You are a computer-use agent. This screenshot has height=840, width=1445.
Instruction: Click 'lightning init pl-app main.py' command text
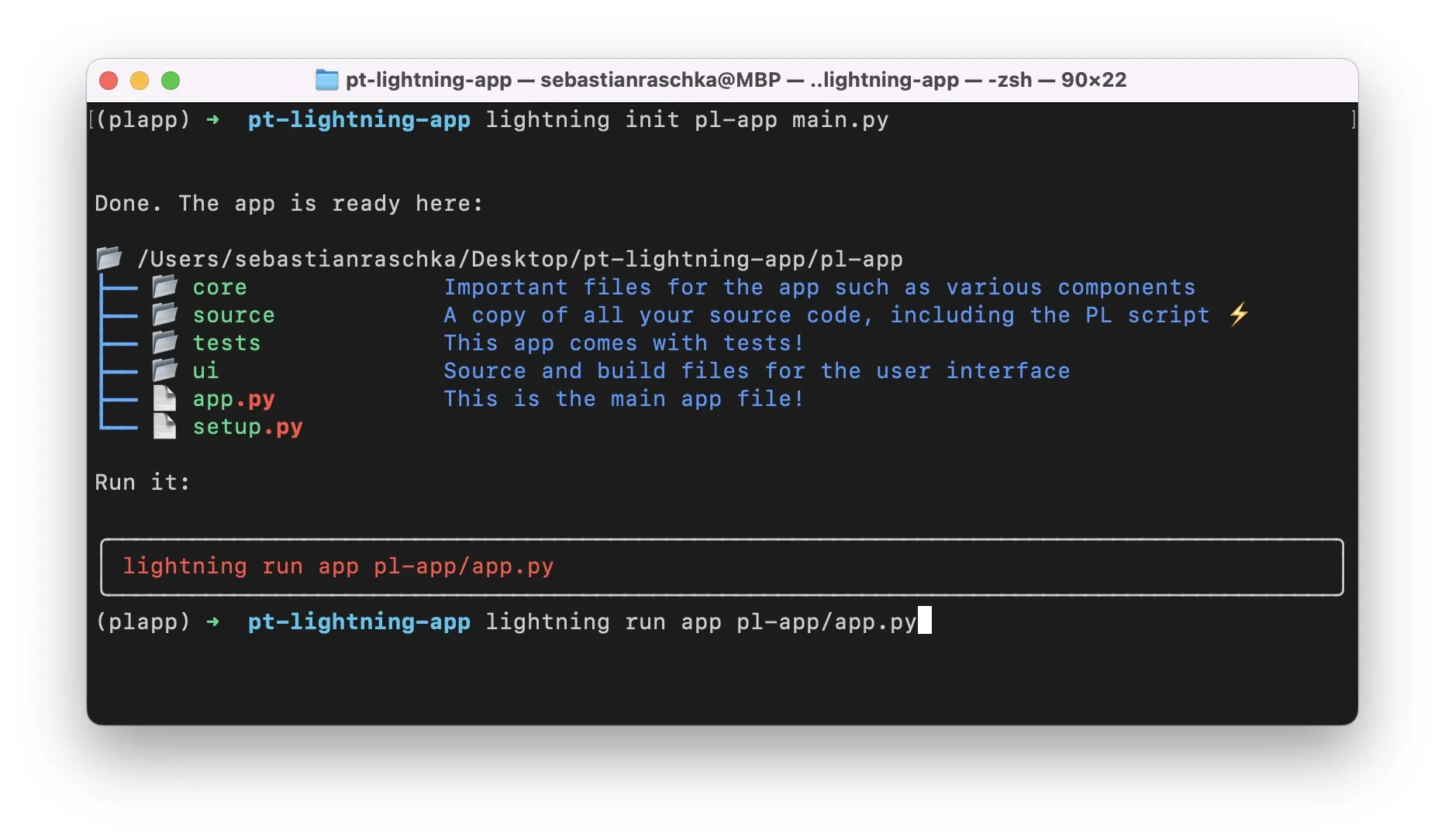coord(687,120)
